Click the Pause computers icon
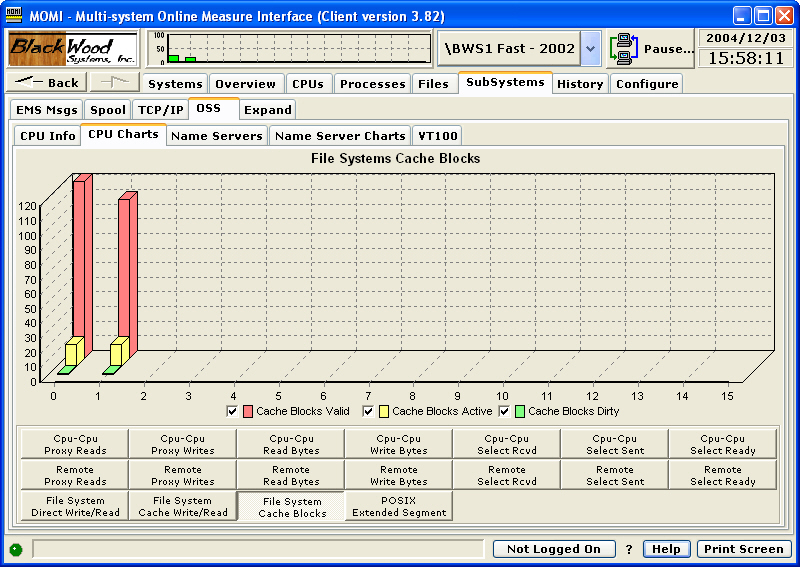The height and width of the screenshot is (567, 800). coord(624,48)
